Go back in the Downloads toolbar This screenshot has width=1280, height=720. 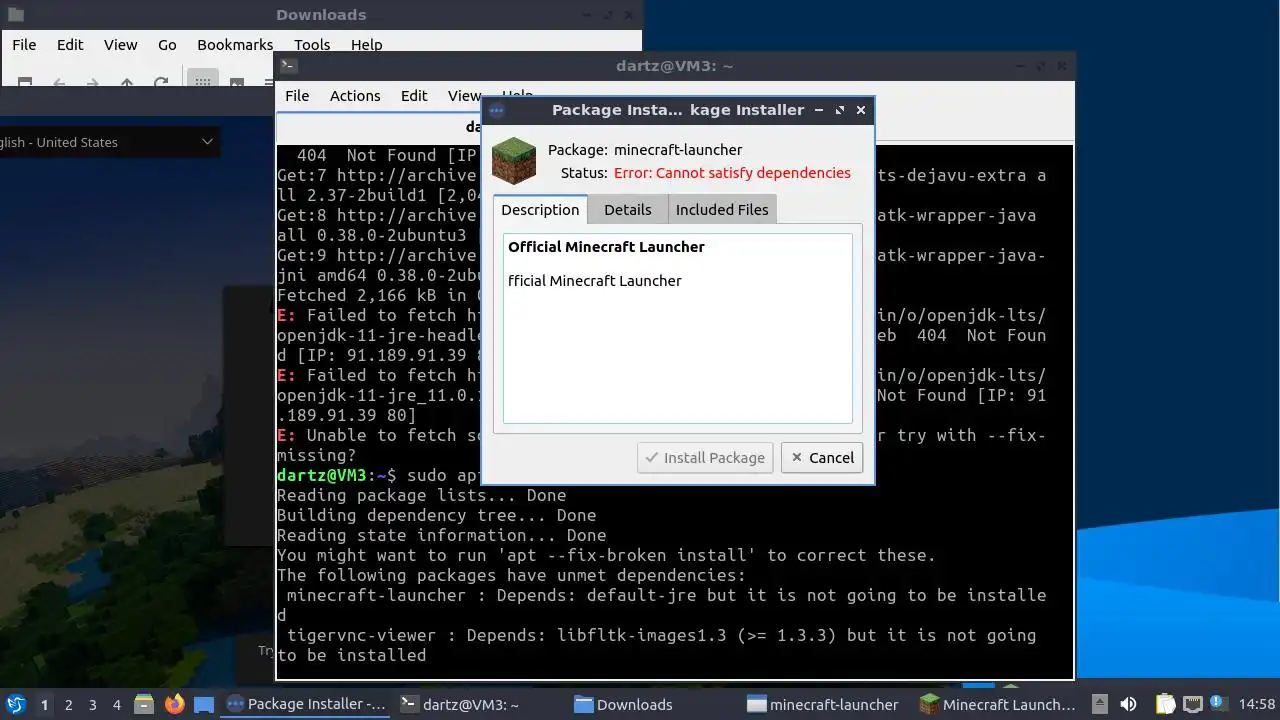(59, 83)
